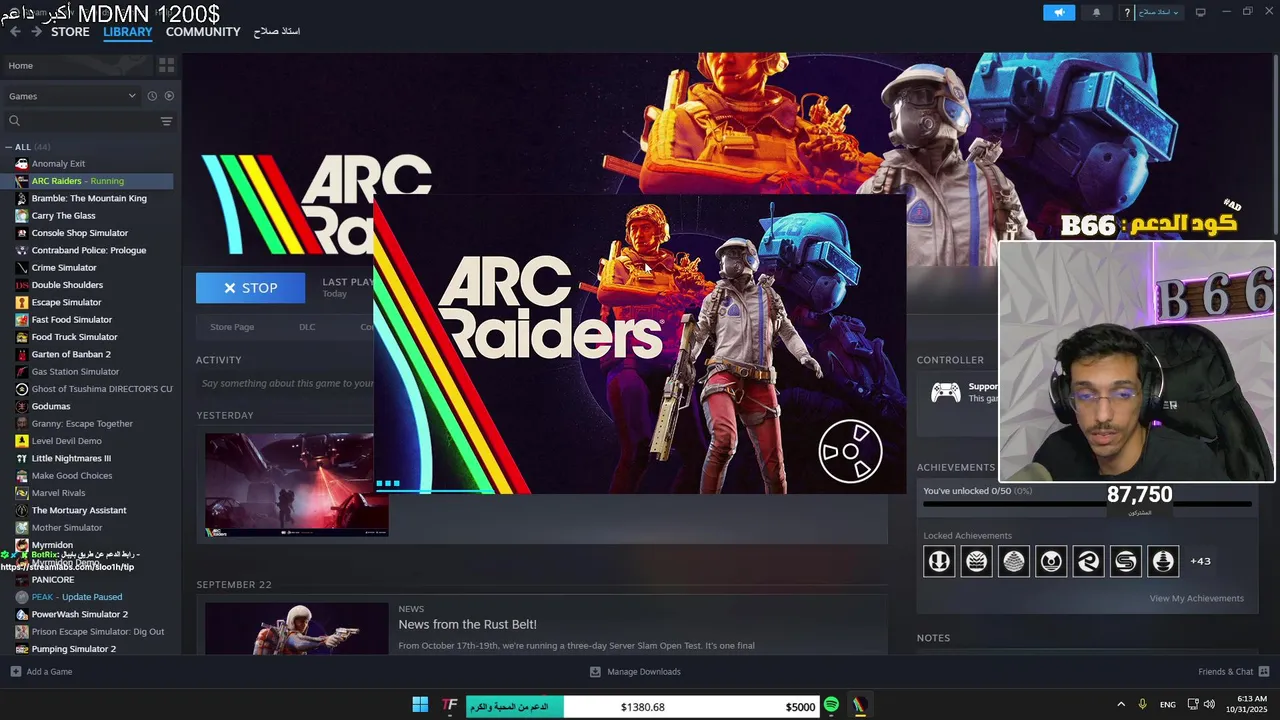Show ready-to-play games filter icon
The width and height of the screenshot is (1280, 720).
(x=169, y=96)
